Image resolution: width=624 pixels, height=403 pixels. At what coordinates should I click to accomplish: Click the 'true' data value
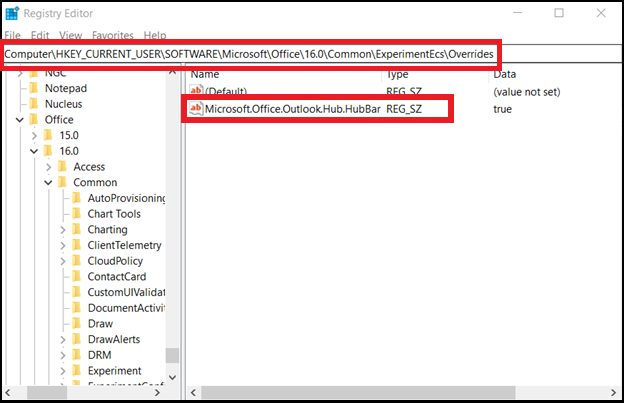(x=503, y=109)
